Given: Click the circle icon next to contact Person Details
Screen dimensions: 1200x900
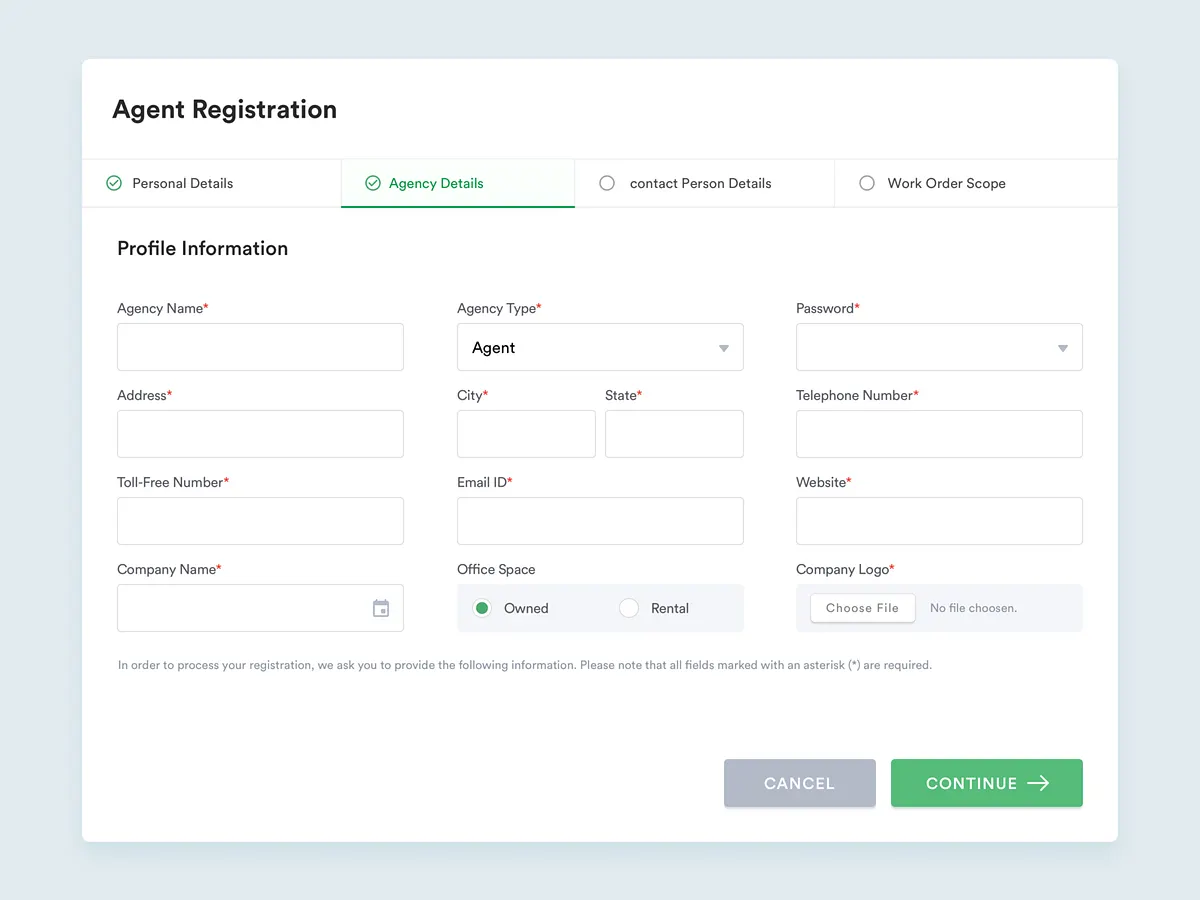Looking at the screenshot, I should (x=607, y=183).
